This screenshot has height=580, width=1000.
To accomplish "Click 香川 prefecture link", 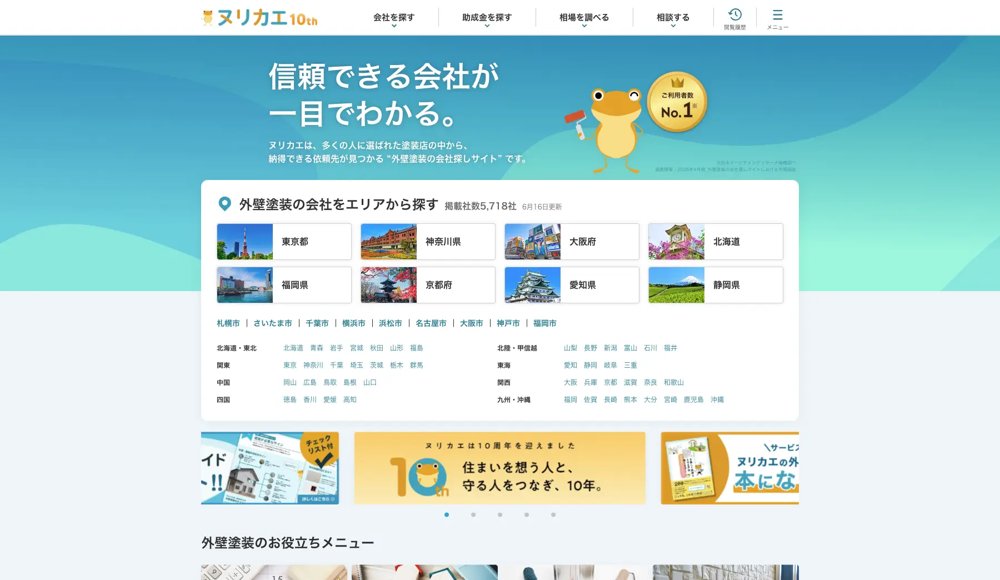I will 310,399.
